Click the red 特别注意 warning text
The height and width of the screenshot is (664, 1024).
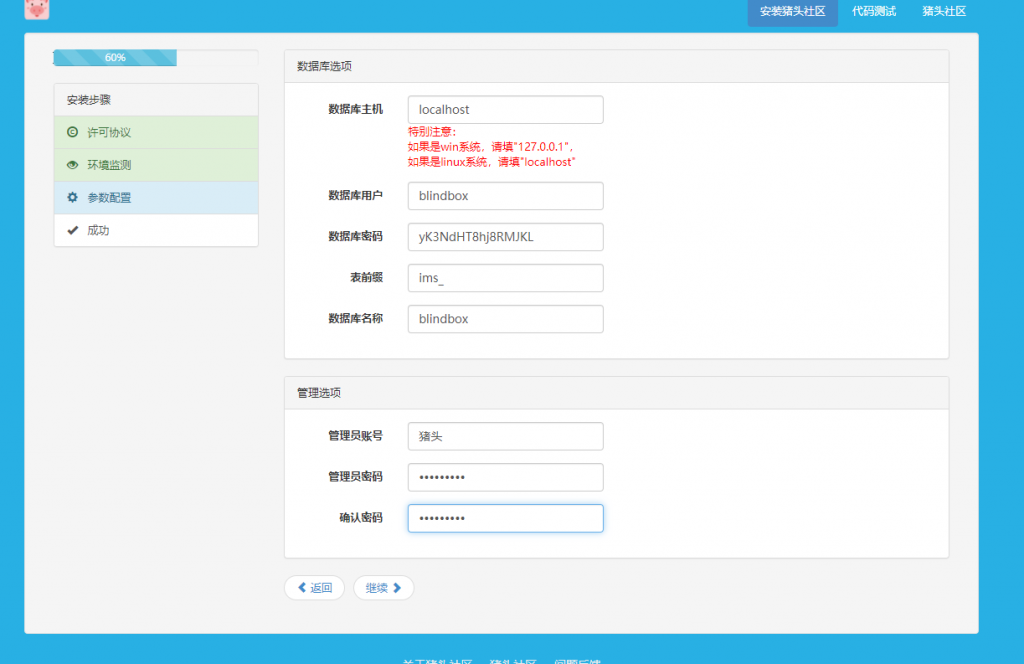[x=432, y=132]
